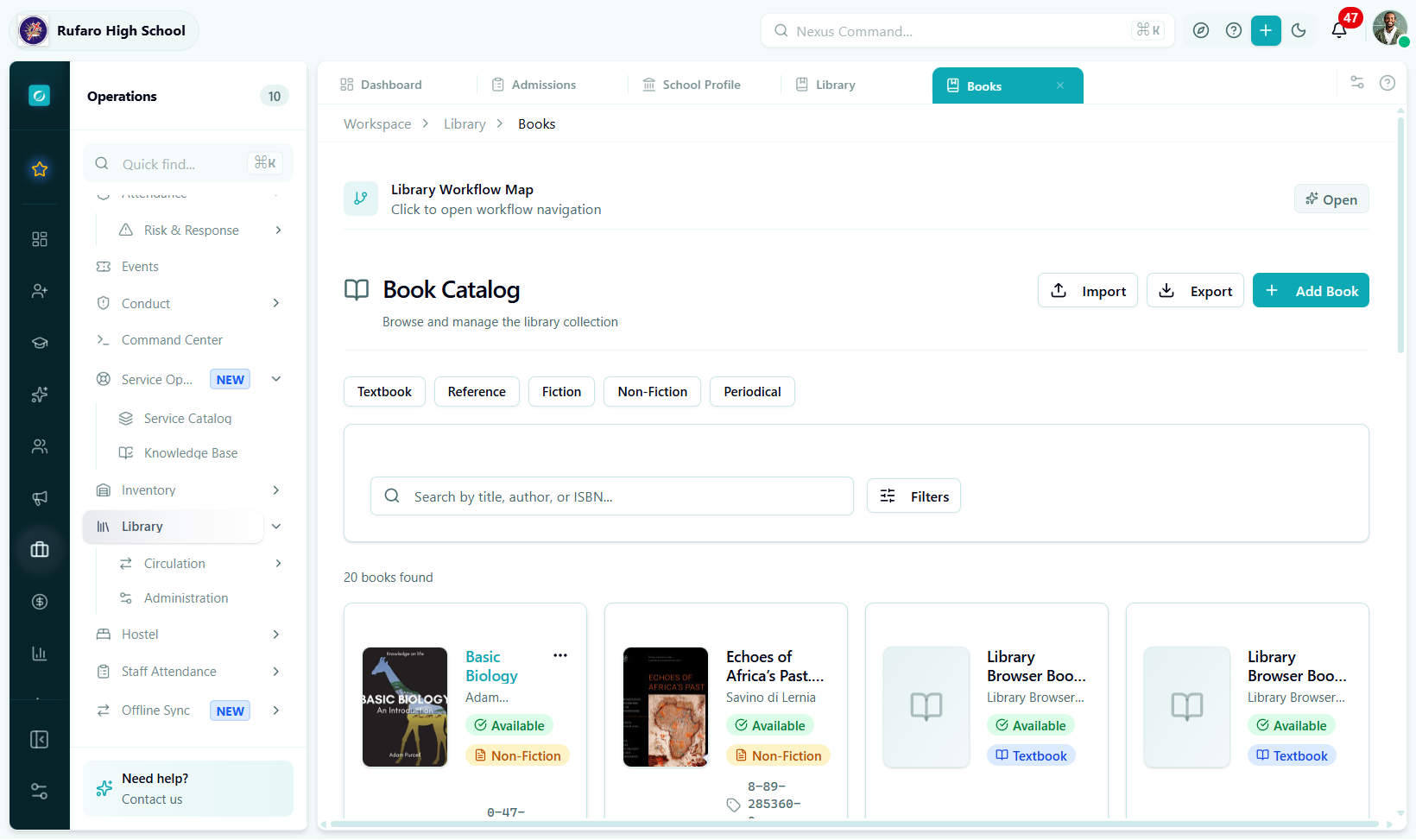
Task: Click the sparkles icon in left rail
Action: point(40,395)
